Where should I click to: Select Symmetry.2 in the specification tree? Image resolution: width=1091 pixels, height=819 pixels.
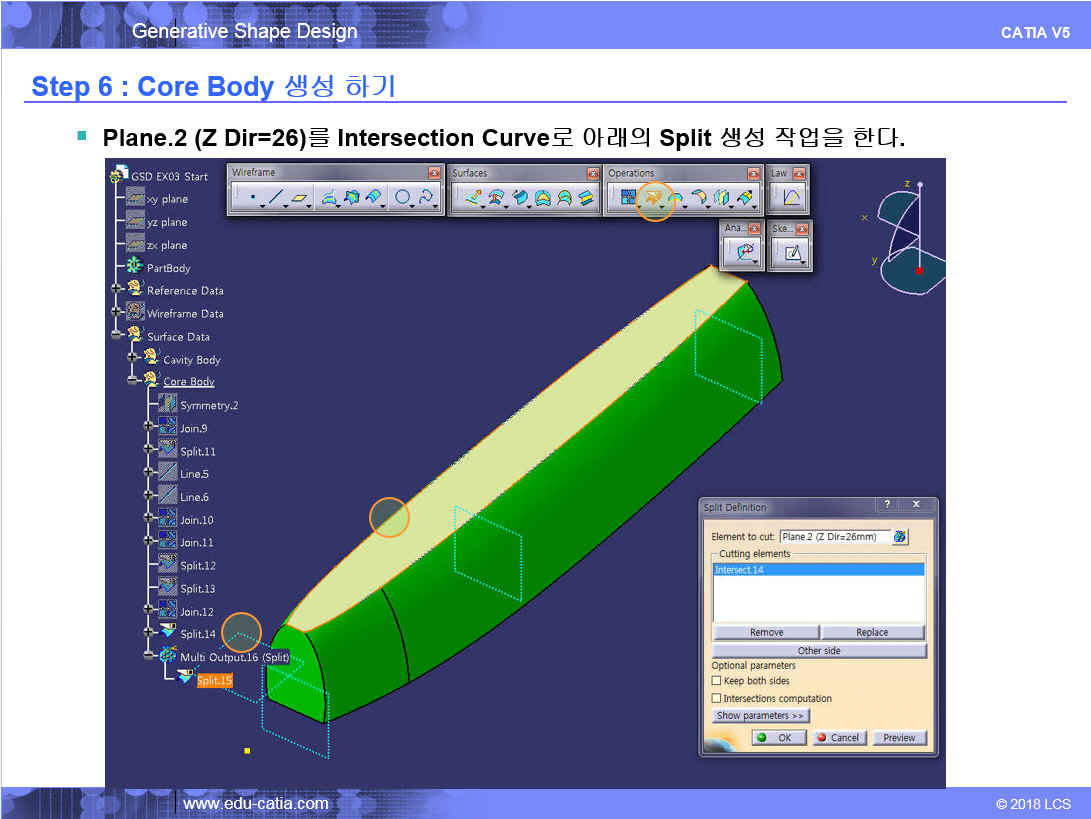(208, 405)
